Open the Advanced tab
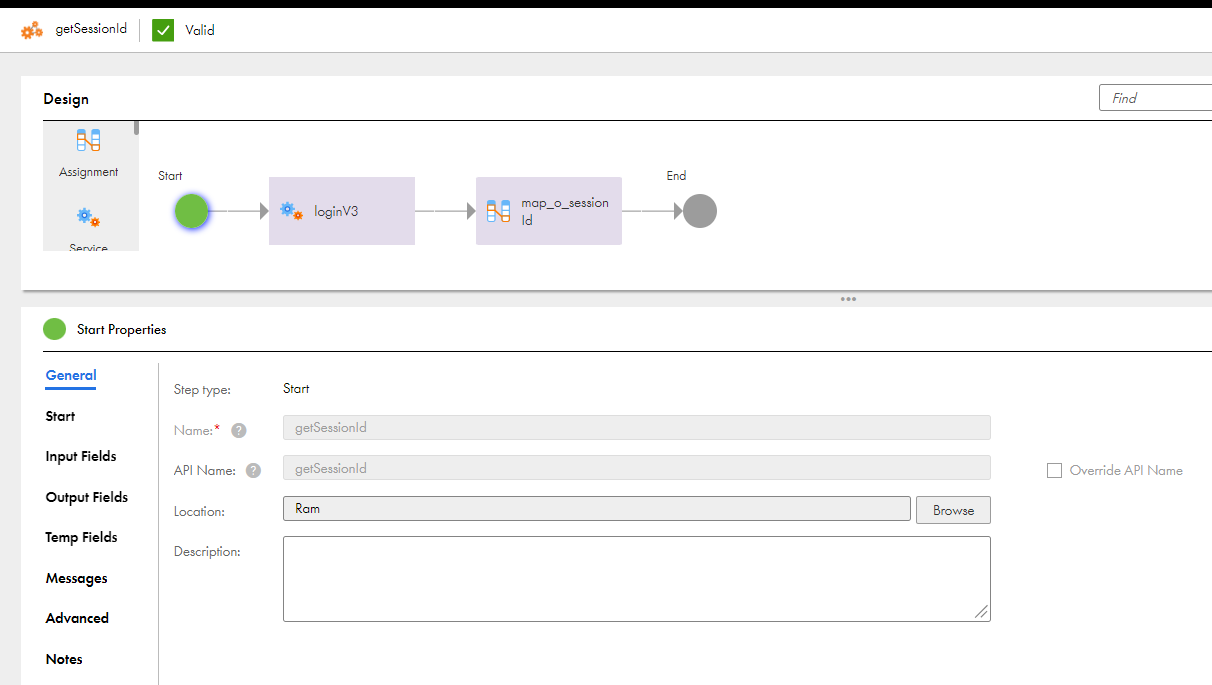This screenshot has height=685, width=1212. 77,618
